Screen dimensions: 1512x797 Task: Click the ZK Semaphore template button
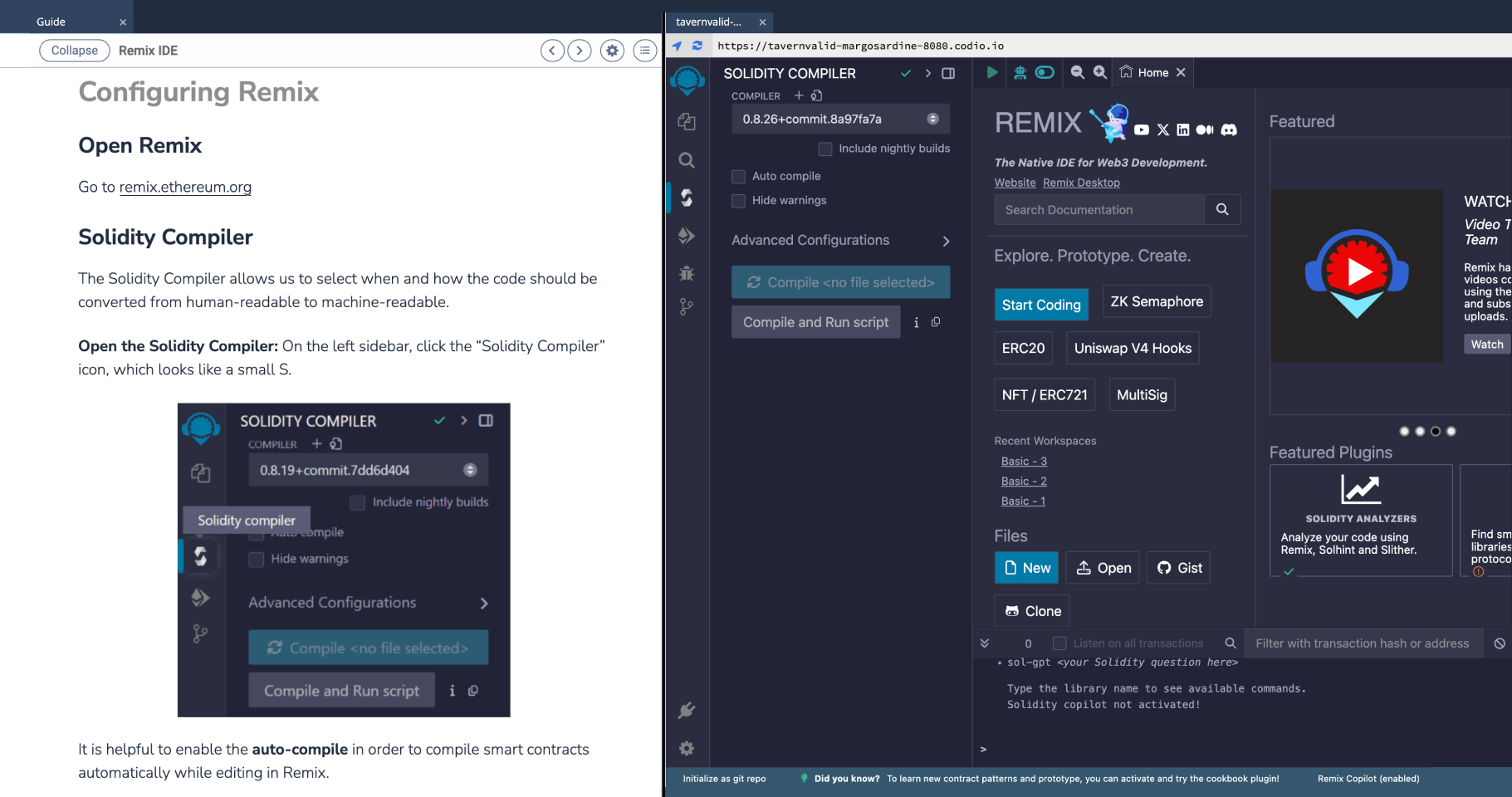pos(1157,301)
